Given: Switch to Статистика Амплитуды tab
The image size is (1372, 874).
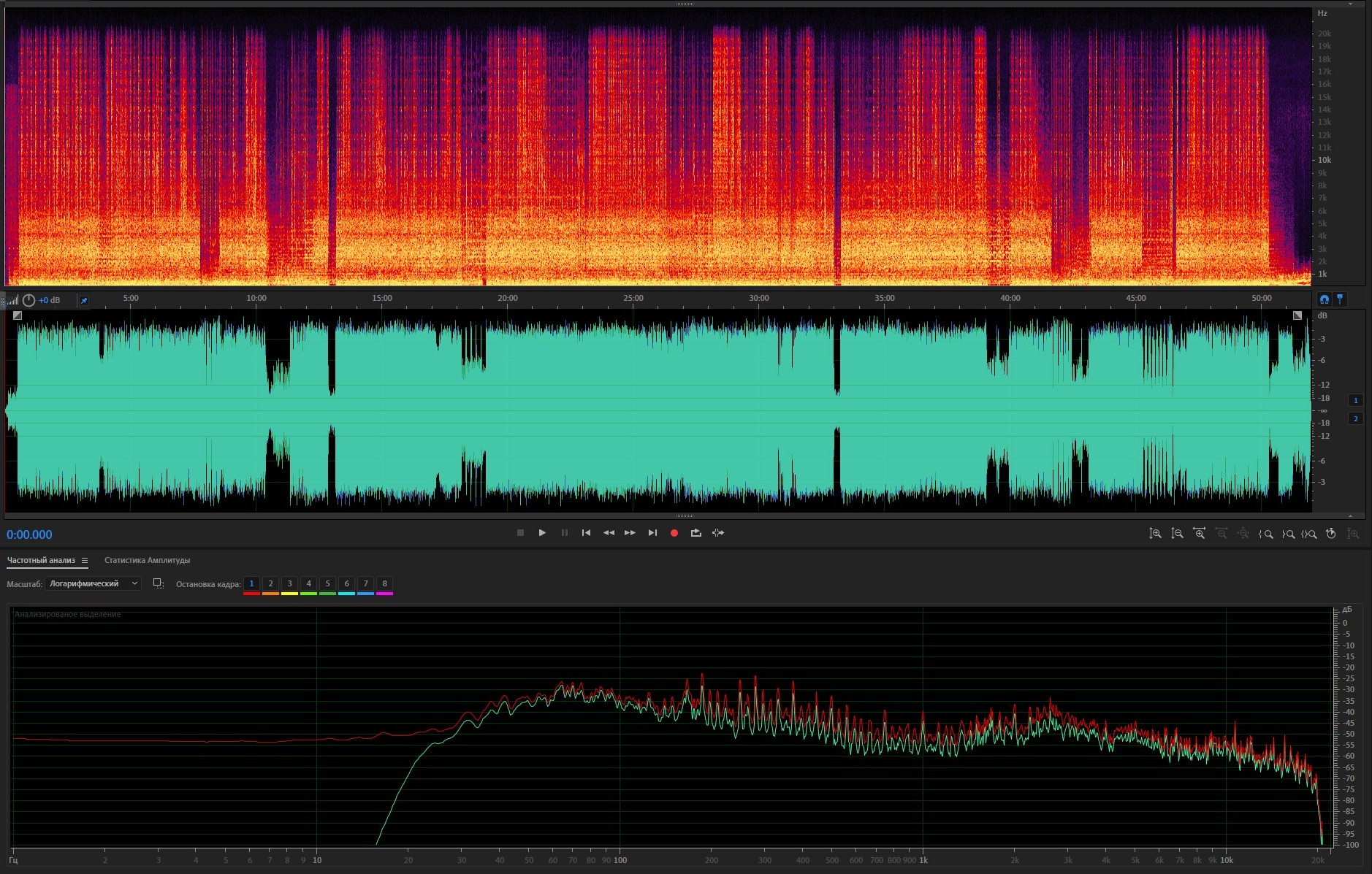Looking at the screenshot, I should 147,561.
